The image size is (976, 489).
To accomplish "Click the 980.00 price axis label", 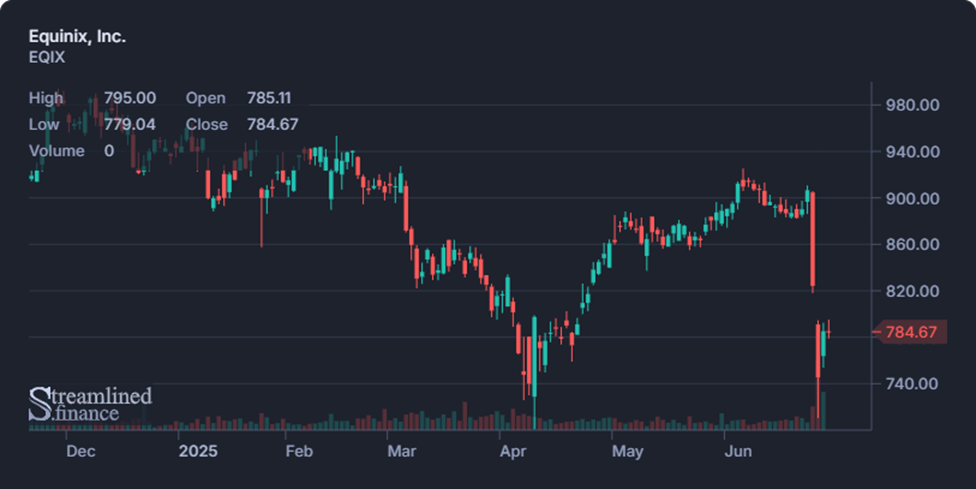I will pyautogui.click(x=913, y=105).
